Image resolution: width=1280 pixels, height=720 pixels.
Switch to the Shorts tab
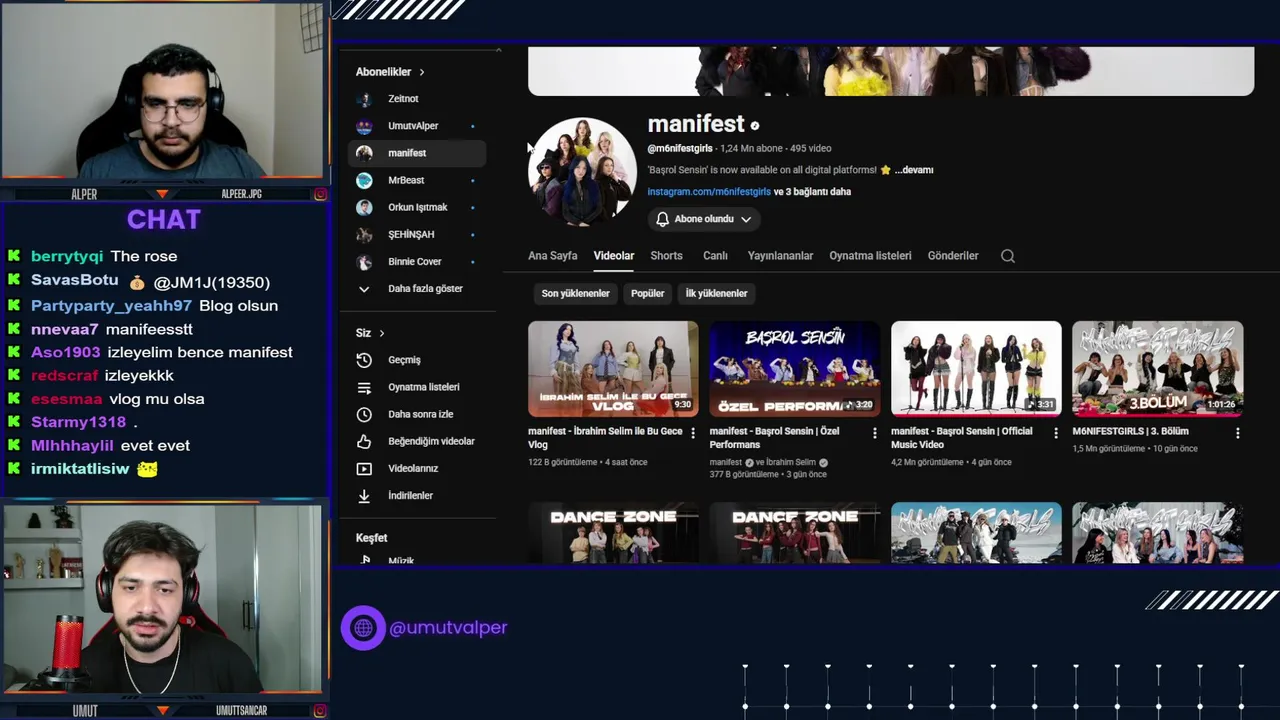pos(666,256)
